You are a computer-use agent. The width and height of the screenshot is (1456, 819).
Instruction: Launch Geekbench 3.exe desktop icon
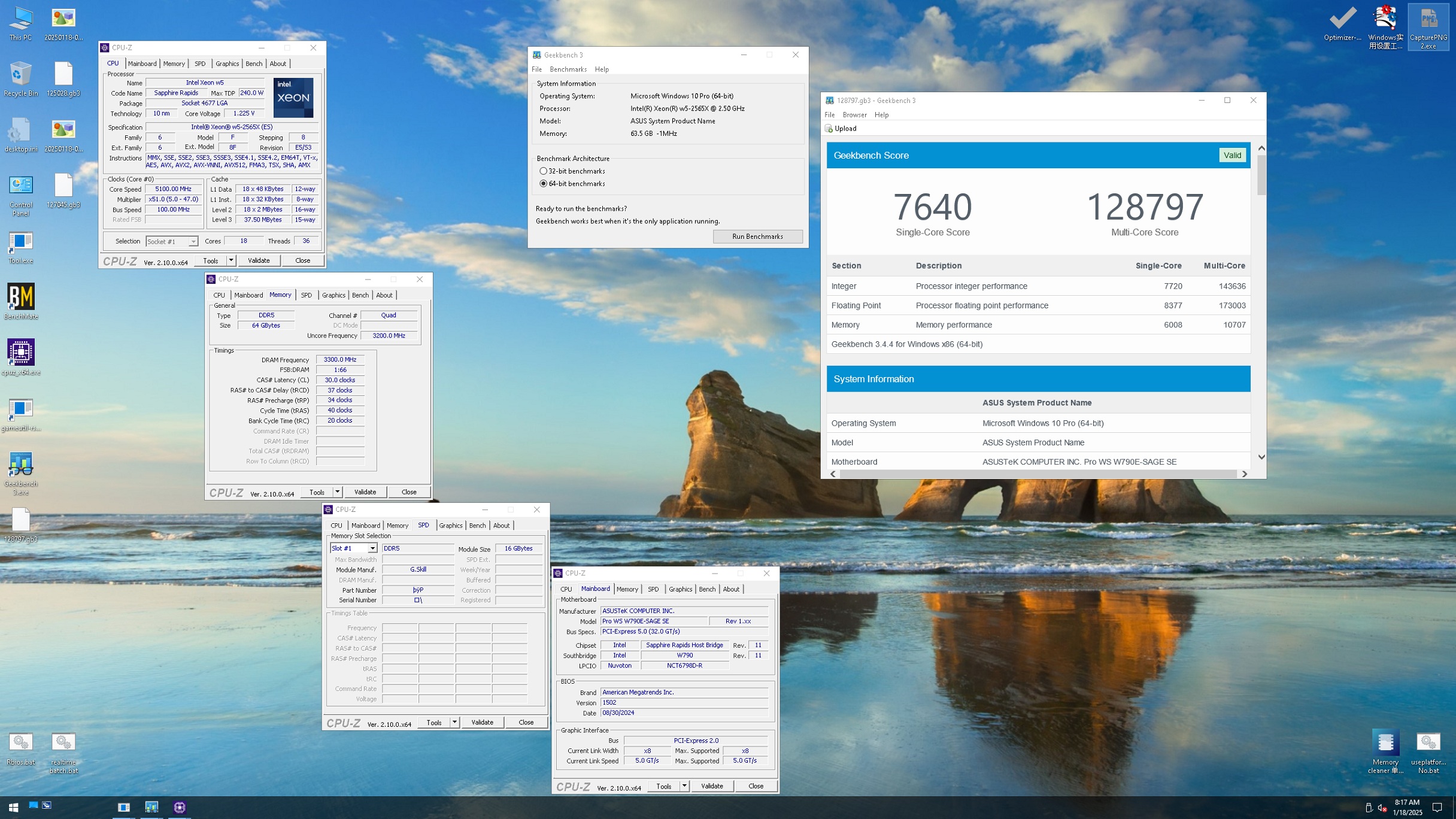click(20, 473)
